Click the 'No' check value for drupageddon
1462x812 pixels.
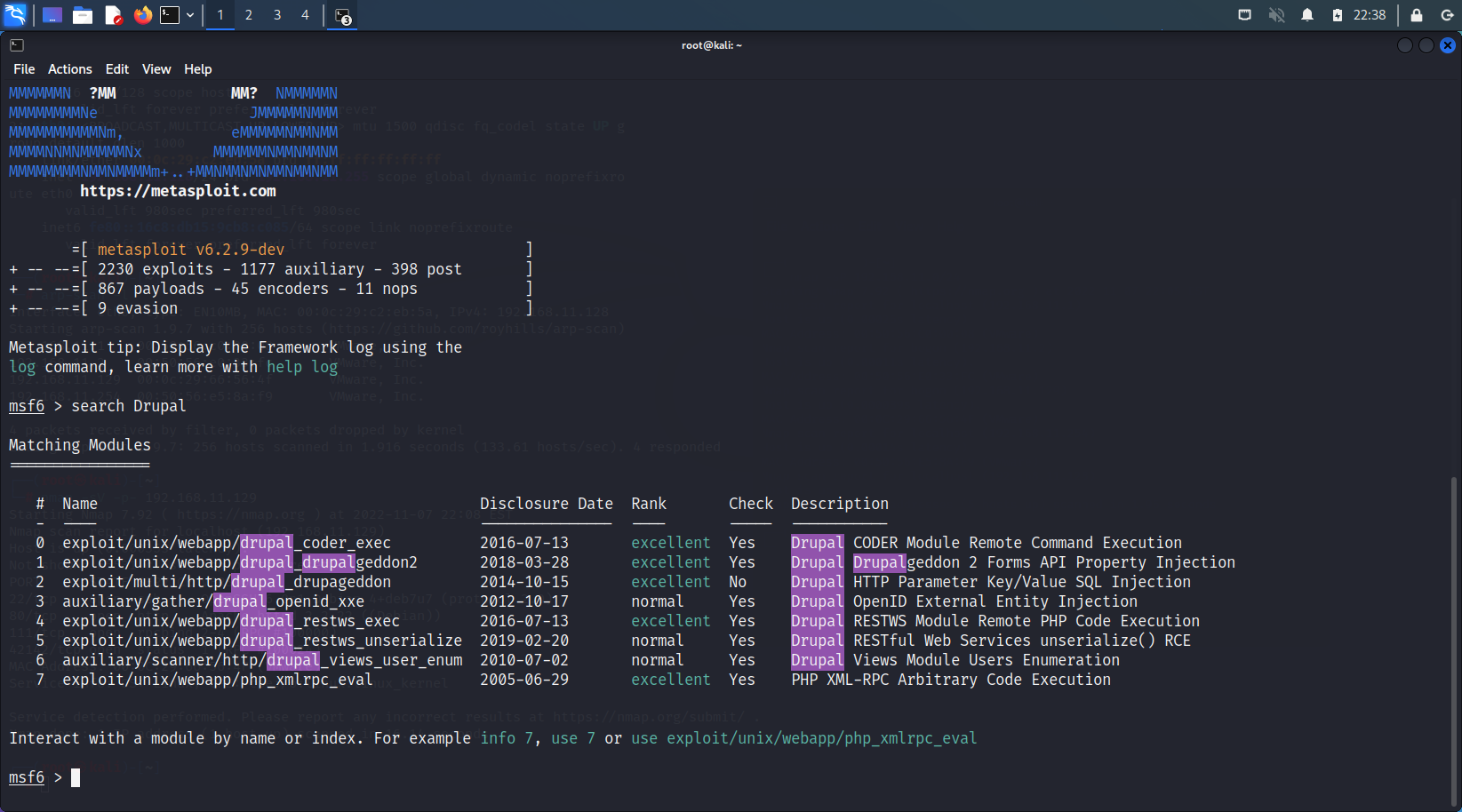click(738, 582)
